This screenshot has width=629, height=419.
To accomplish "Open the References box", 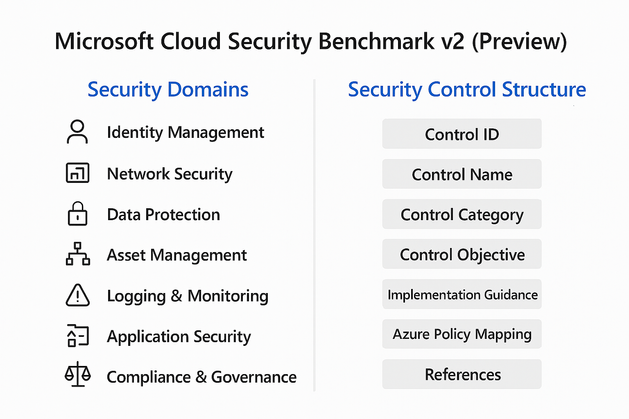I will pos(462,374).
